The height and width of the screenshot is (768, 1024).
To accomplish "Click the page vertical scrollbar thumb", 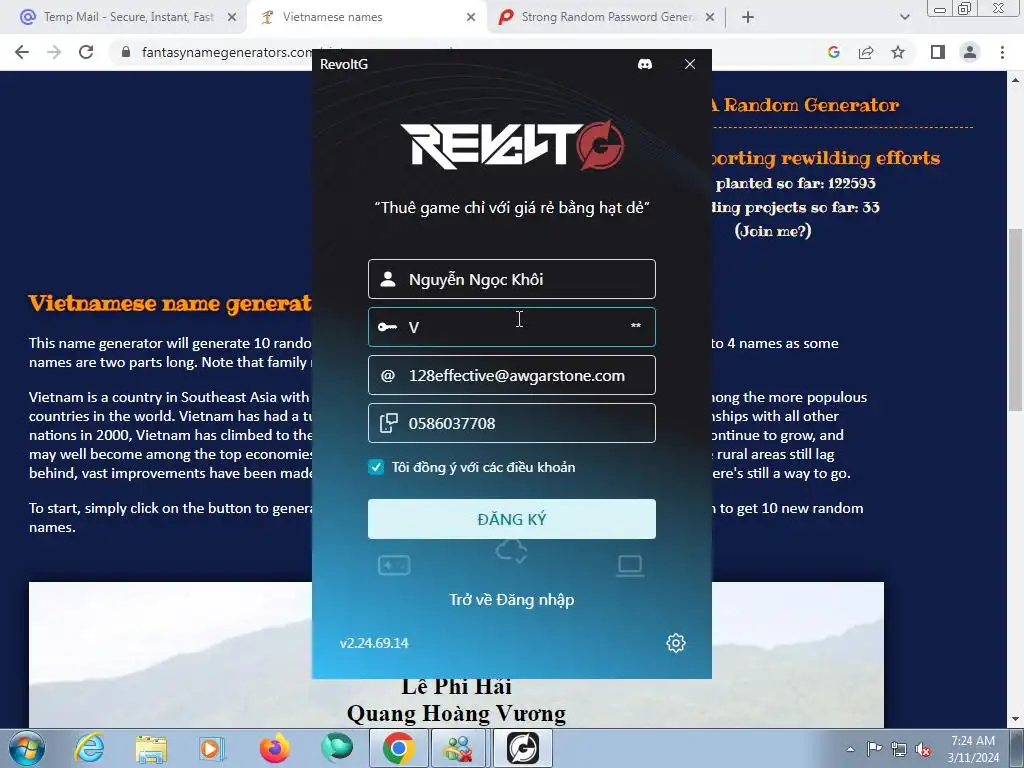I will pos(1015,320).
